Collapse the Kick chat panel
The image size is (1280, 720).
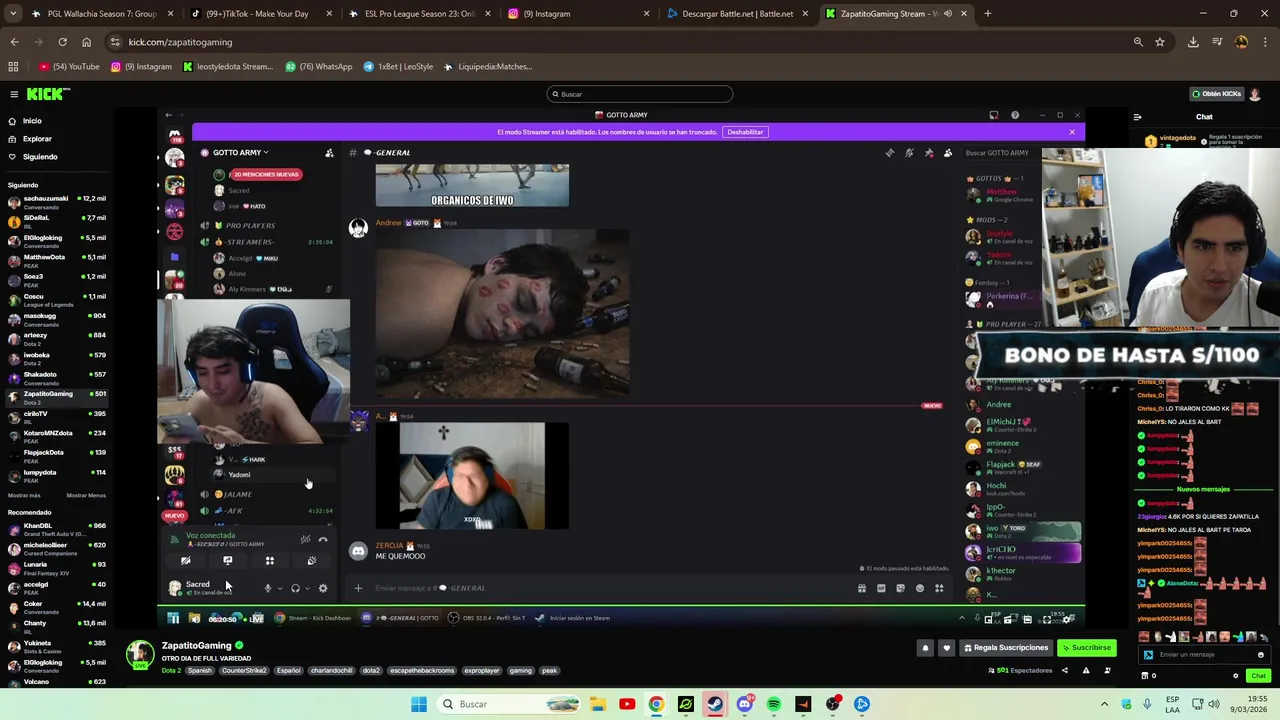point(1137,117)
